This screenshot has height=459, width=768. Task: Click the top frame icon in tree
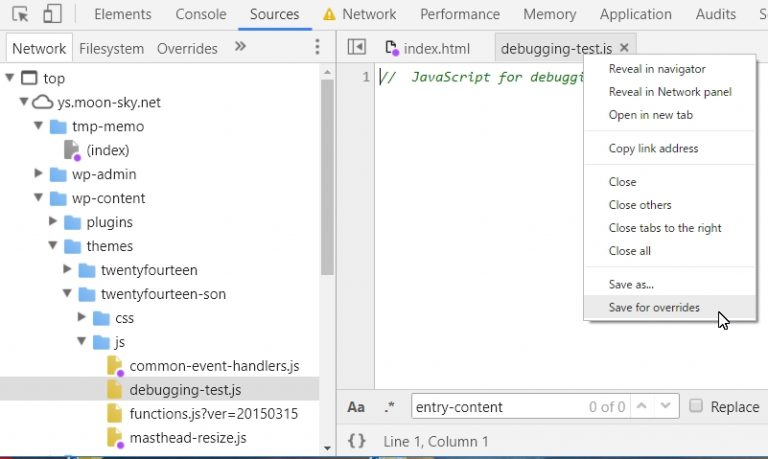click(x=29, y=78)
